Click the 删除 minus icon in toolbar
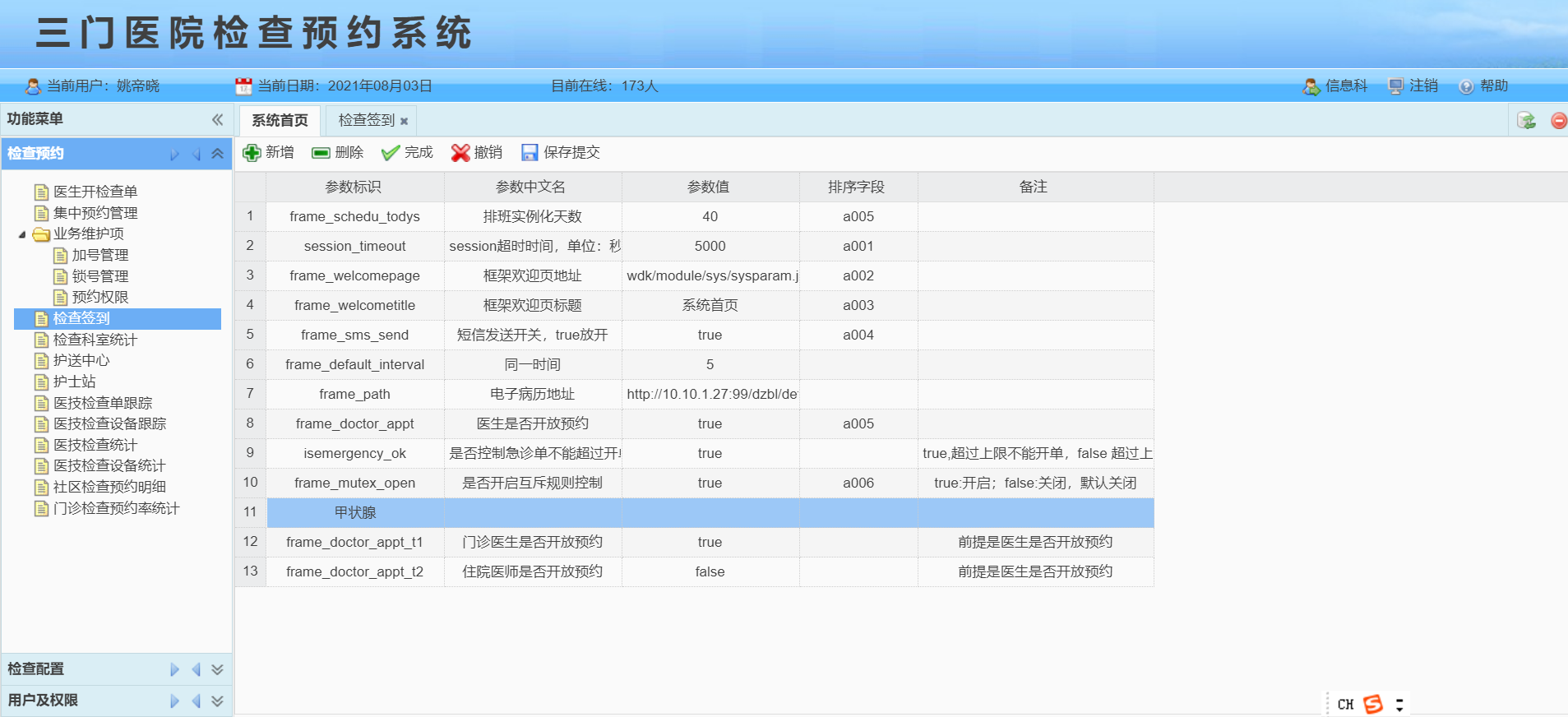 321,153
